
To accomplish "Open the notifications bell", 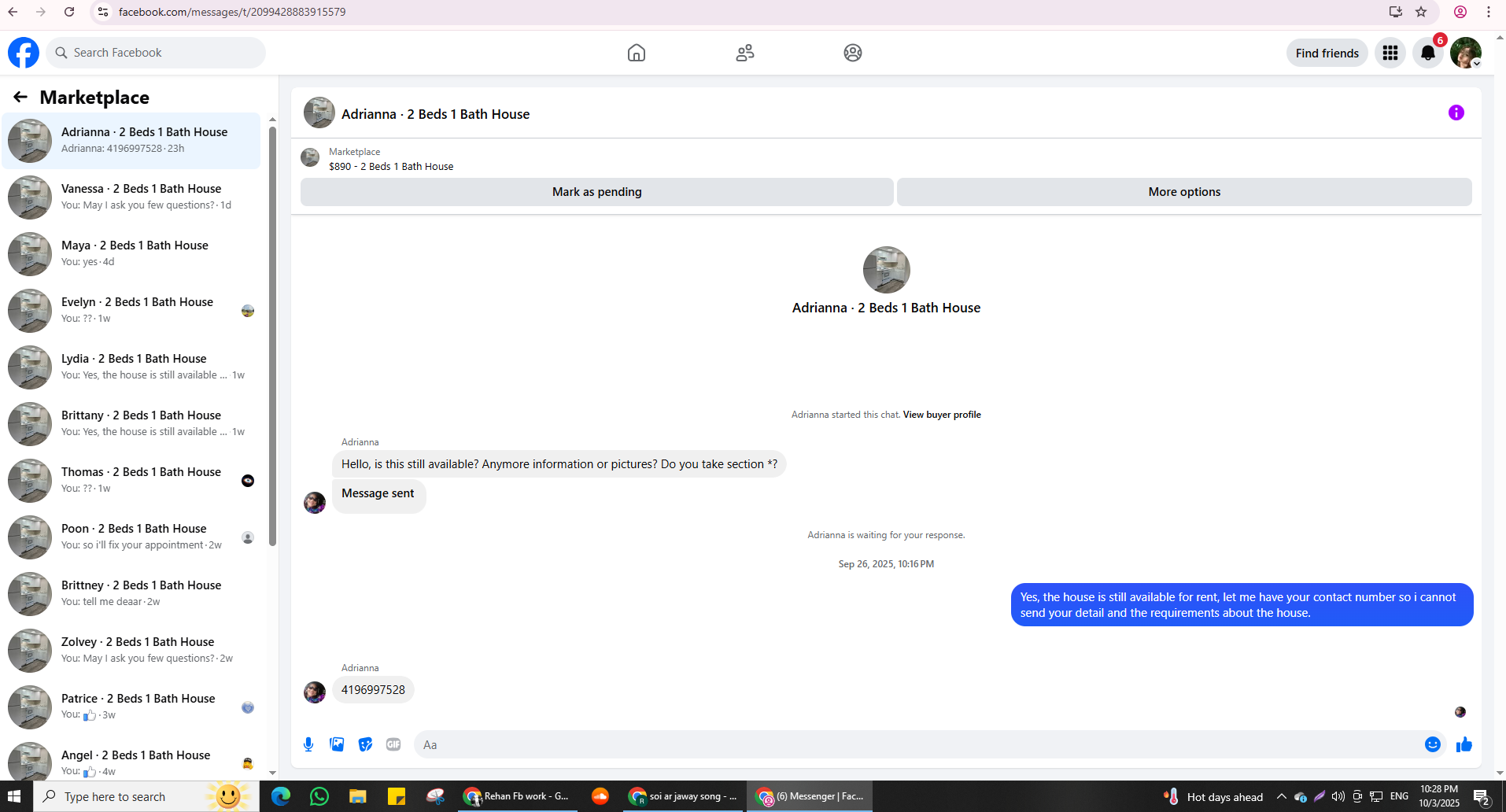I will tap(1428, 53).
